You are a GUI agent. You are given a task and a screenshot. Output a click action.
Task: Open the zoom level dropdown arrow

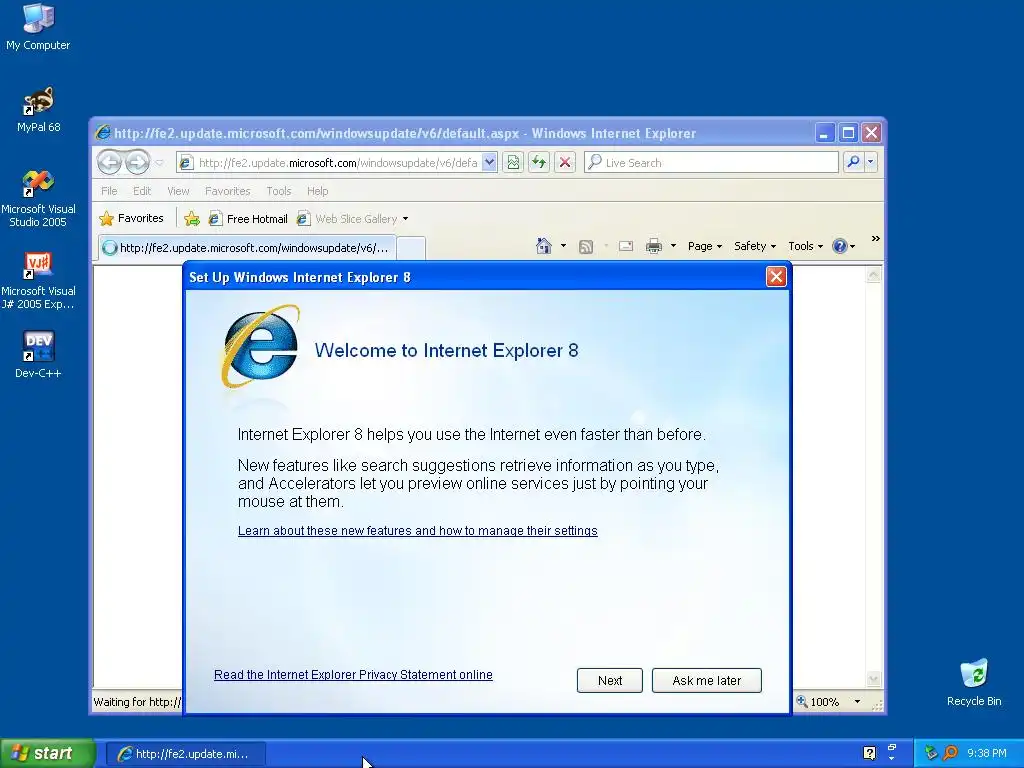point(857,702)
